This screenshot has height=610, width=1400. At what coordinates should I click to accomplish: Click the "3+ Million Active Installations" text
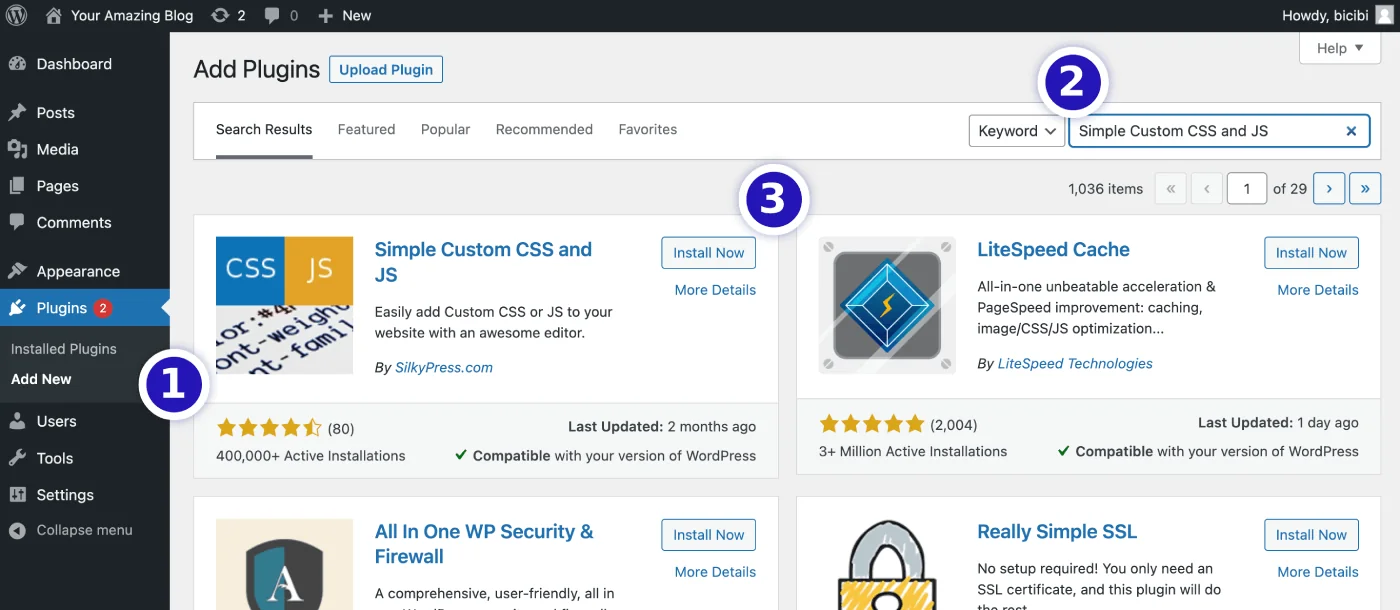pos(913,451)
